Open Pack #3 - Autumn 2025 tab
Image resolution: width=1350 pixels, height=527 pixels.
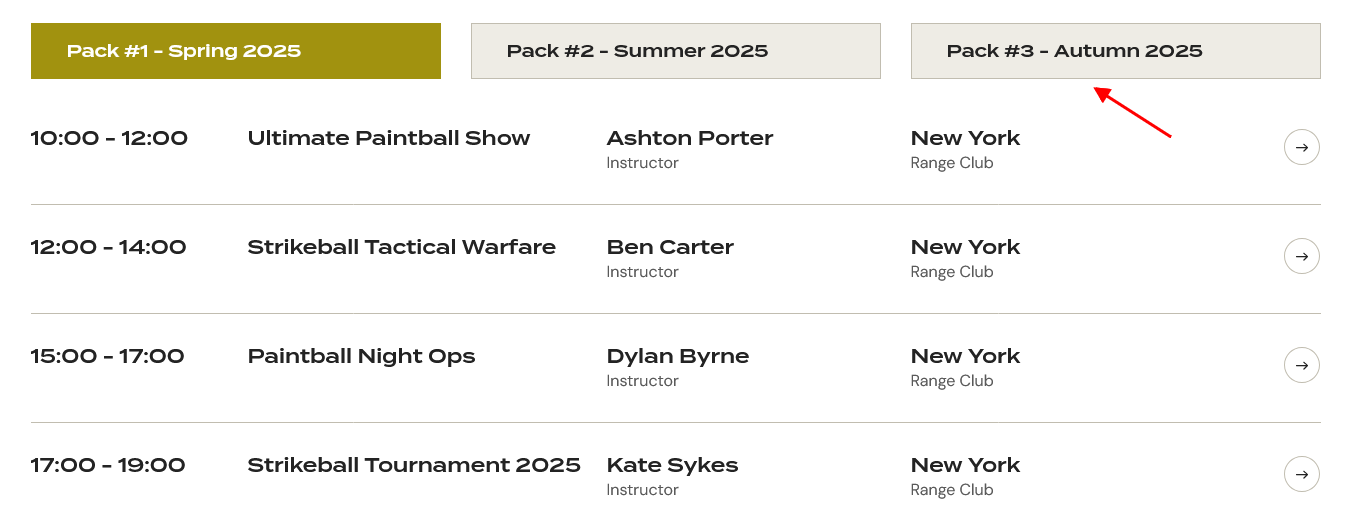point(1116,51)
